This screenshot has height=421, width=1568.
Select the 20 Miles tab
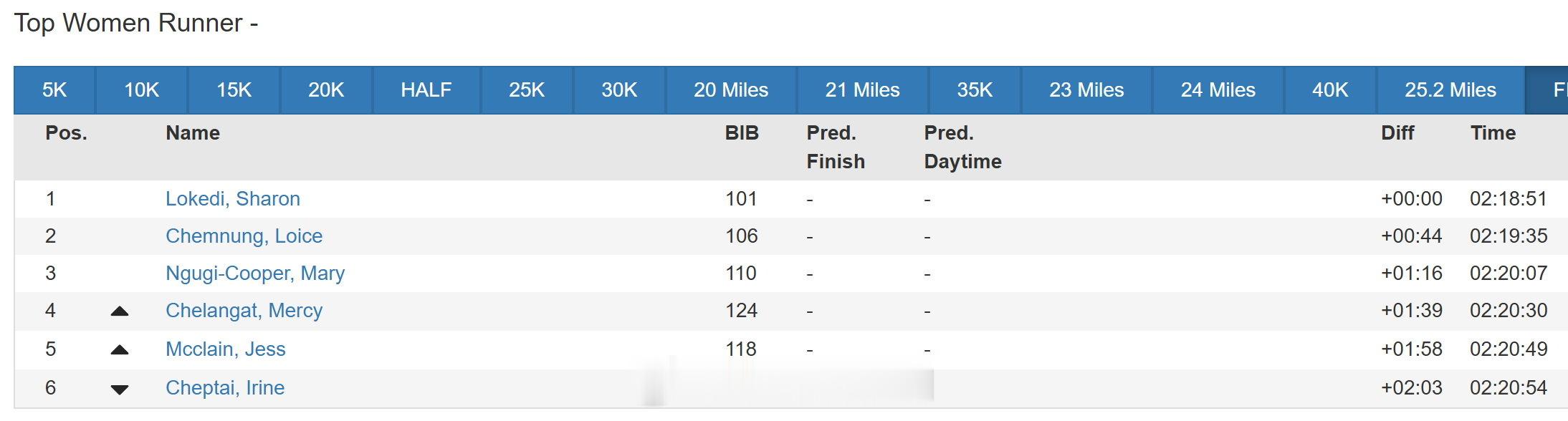tap(731, 90)
